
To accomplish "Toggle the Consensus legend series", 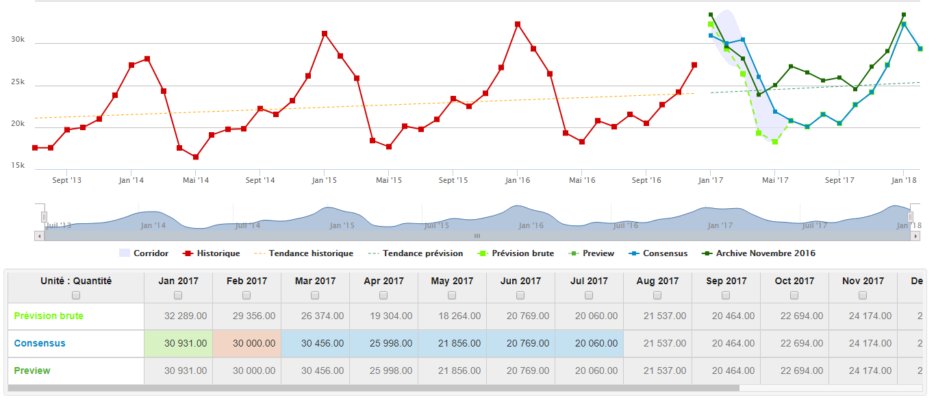I will [657, 253].
